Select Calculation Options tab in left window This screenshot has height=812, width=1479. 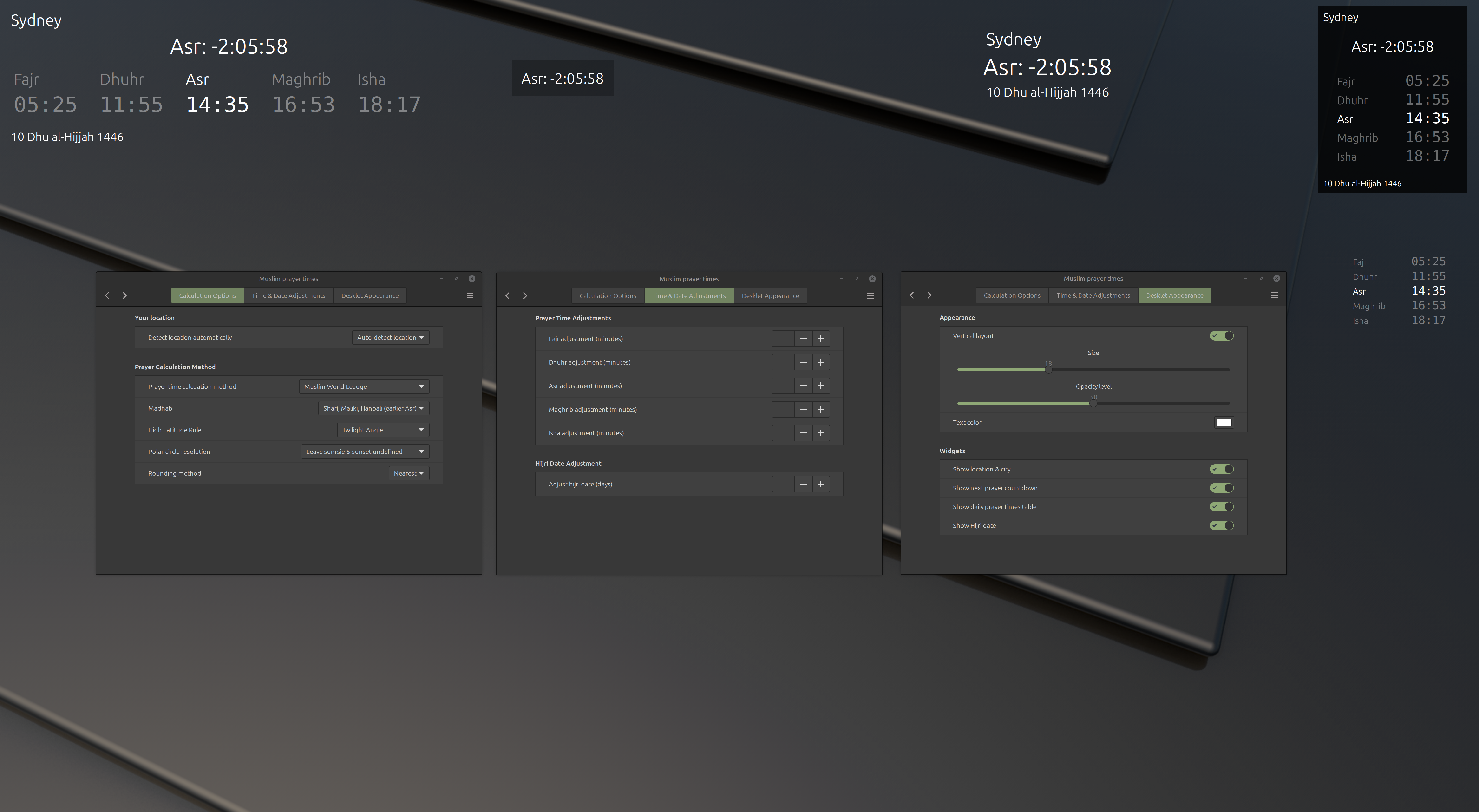[207, 296]
